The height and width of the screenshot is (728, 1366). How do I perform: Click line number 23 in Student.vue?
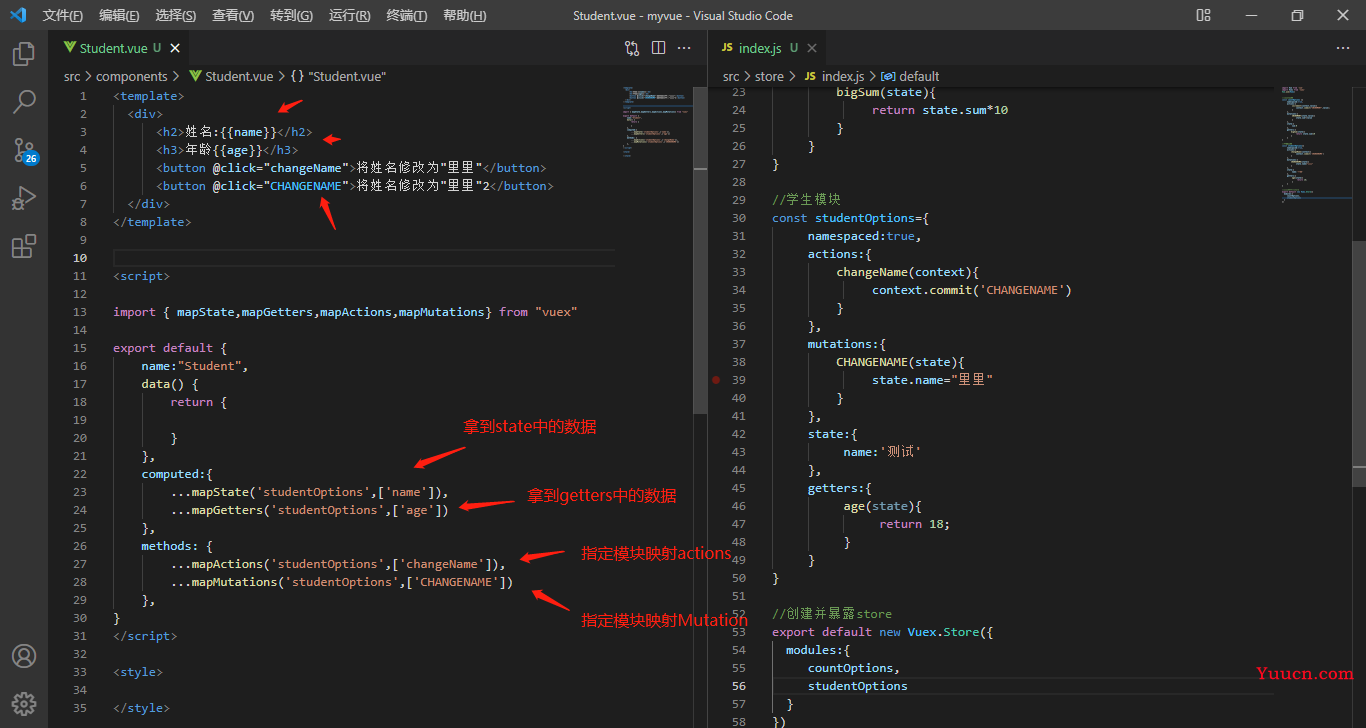(x=81, y=492)
